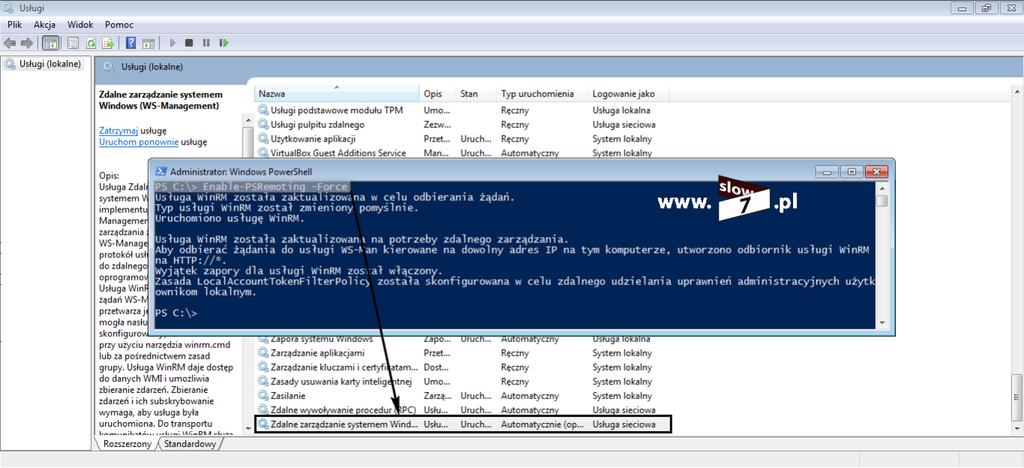Open Help with the blue question-mark icon
Viewport: 1024px width, 468px height.
pyautogui.click(x=131, y=43)
